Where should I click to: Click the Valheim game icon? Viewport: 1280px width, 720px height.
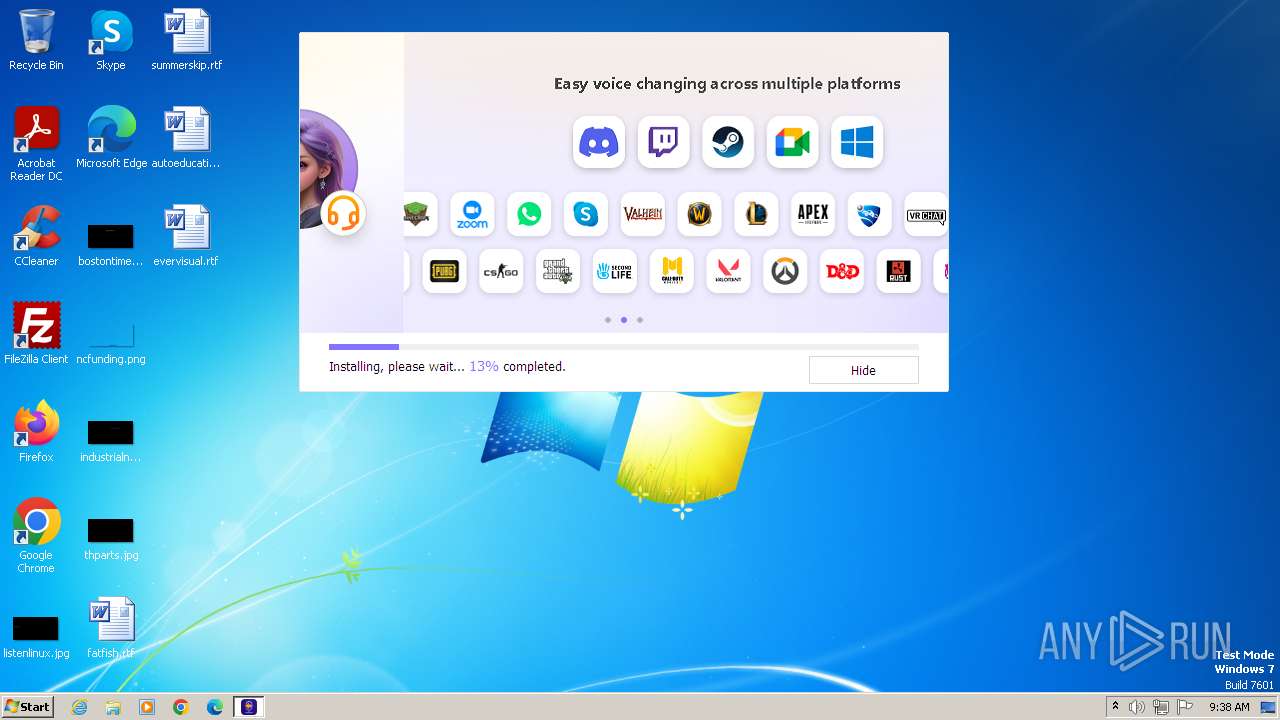coord(643,214)
